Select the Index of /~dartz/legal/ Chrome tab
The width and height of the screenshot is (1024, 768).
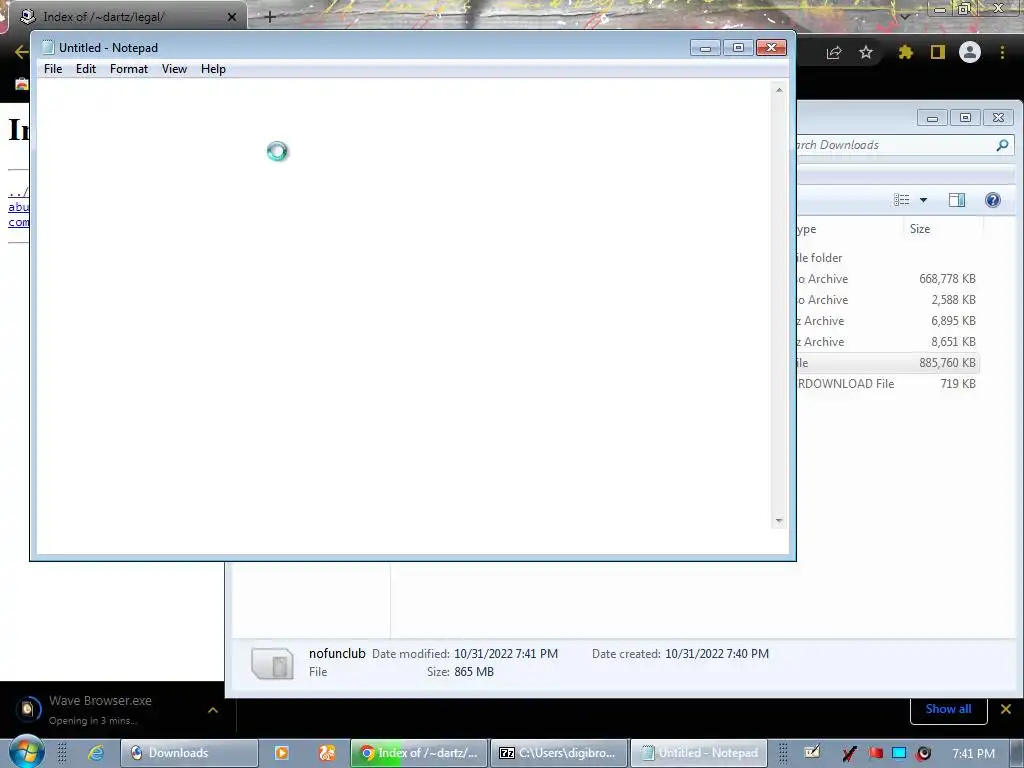[127, 16]
